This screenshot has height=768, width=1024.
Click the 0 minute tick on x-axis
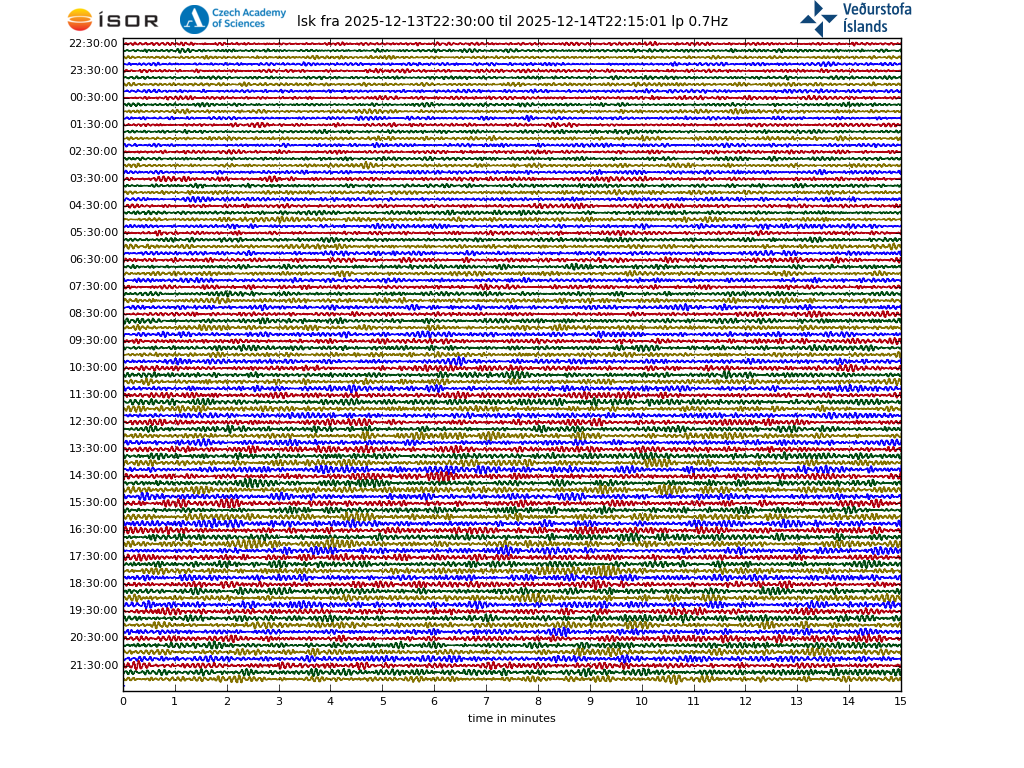pyautogui.click(x=123, y=701)
